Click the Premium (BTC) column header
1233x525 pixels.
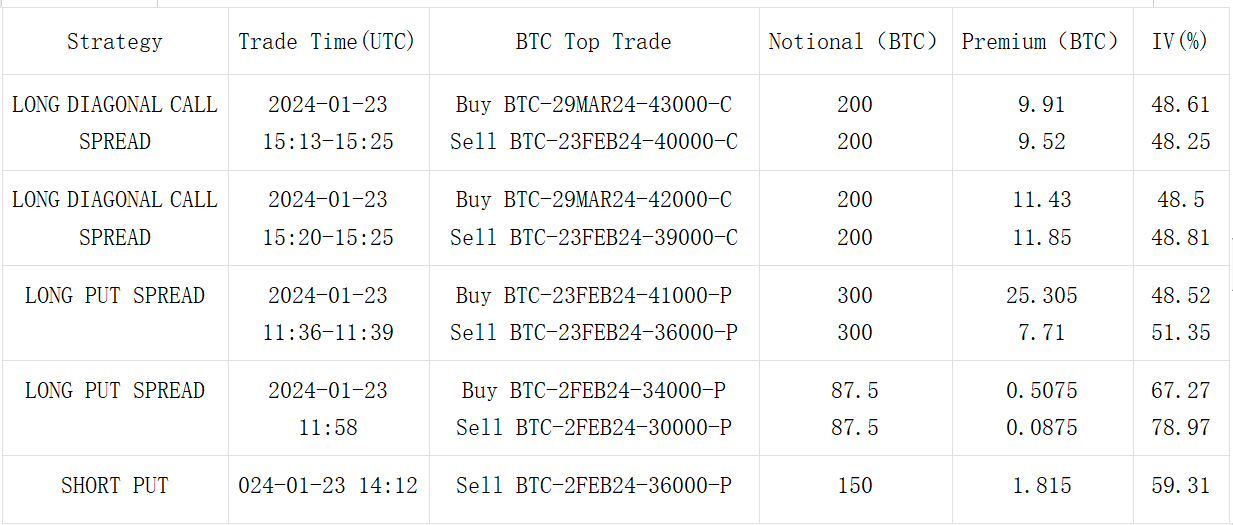1041,42
